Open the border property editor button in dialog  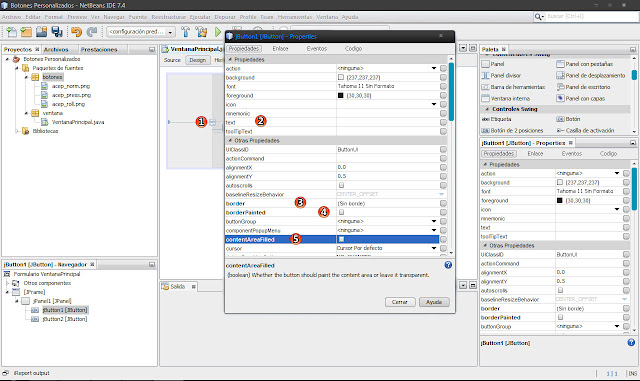coord(443,203)
